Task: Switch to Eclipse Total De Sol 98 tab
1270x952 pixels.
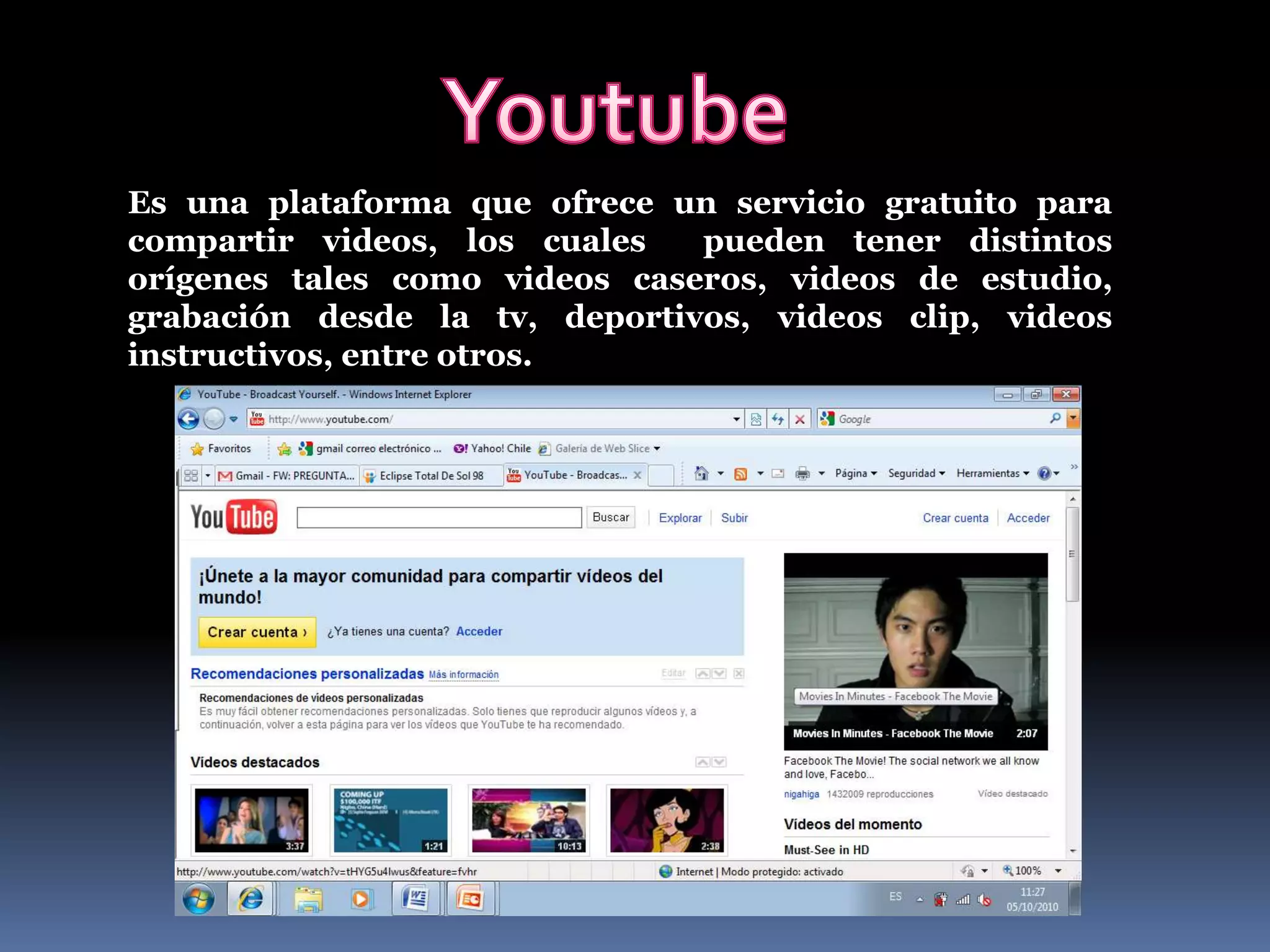Action: pyautogui.click(x=431, y=475)
